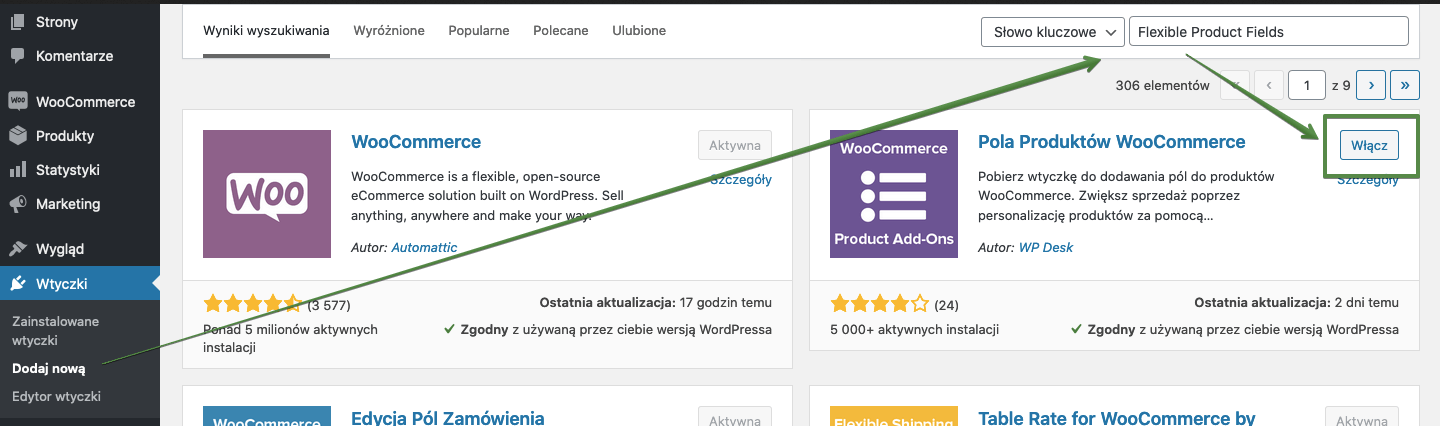Screen dimensions: 1440x426
Task: Click Aktywna button on WooCommerce card
Action: click(735, 145)
